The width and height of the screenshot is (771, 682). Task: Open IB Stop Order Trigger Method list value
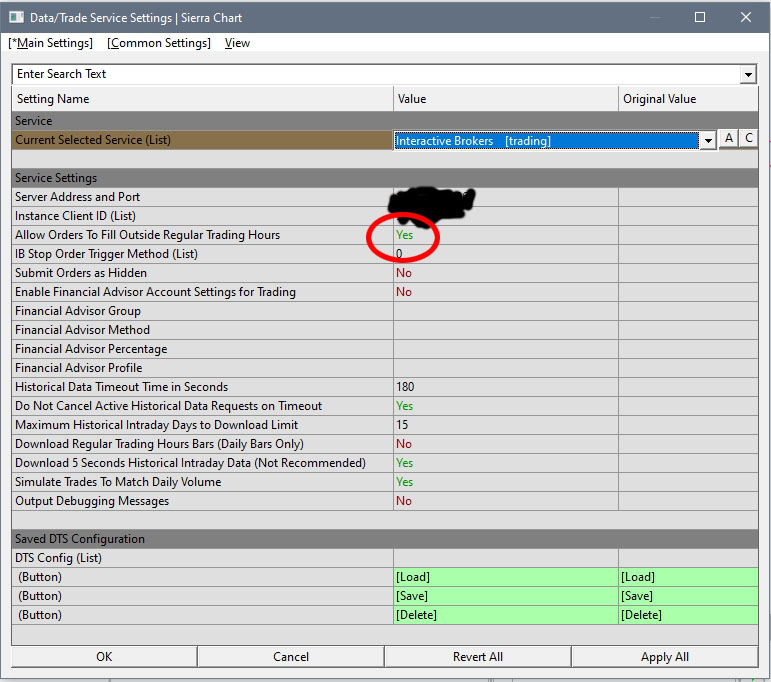pyautogui.click(x=505, y=254)
